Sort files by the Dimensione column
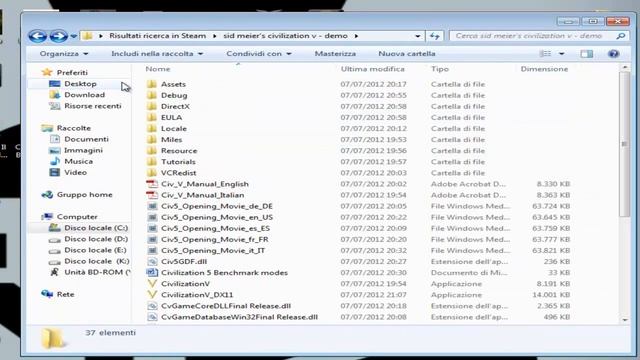 544,69
